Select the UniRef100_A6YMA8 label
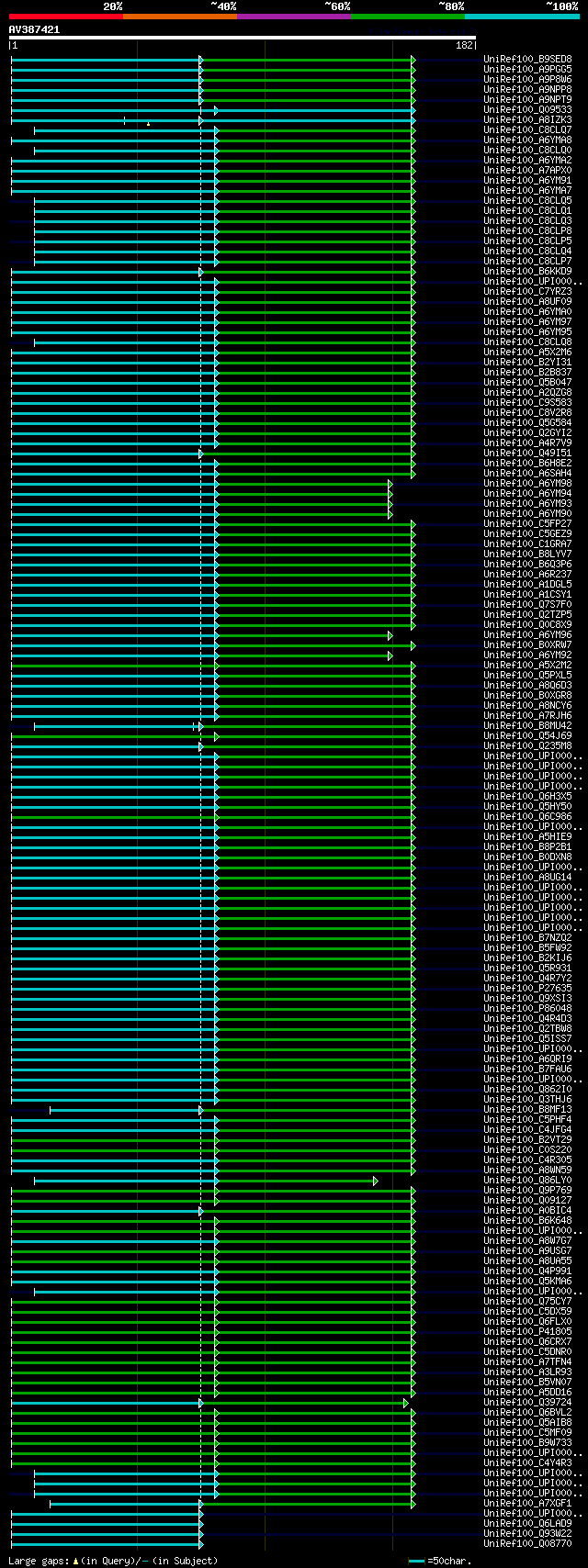 pyautogui.click(x=527, y=140)
